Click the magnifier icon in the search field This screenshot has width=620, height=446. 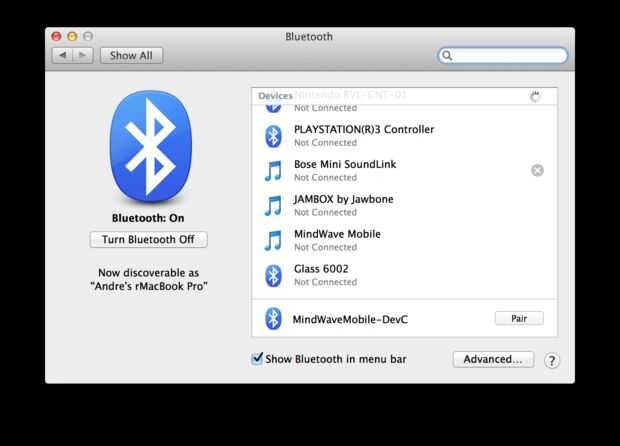pyautogui.click(x=447, y=55)
